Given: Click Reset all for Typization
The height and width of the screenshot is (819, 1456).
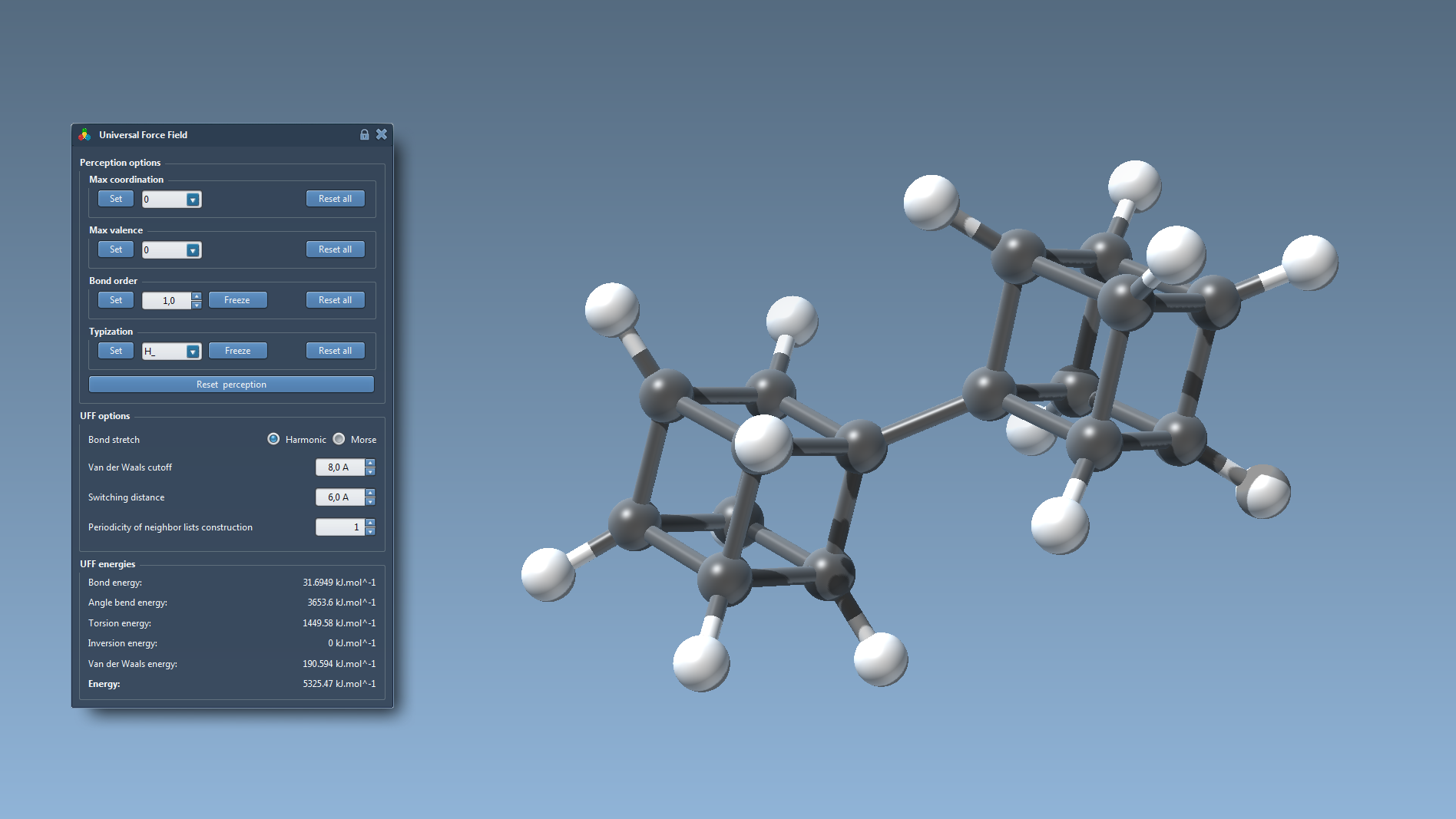Looking at the screenshot, I should pos(335,351).
